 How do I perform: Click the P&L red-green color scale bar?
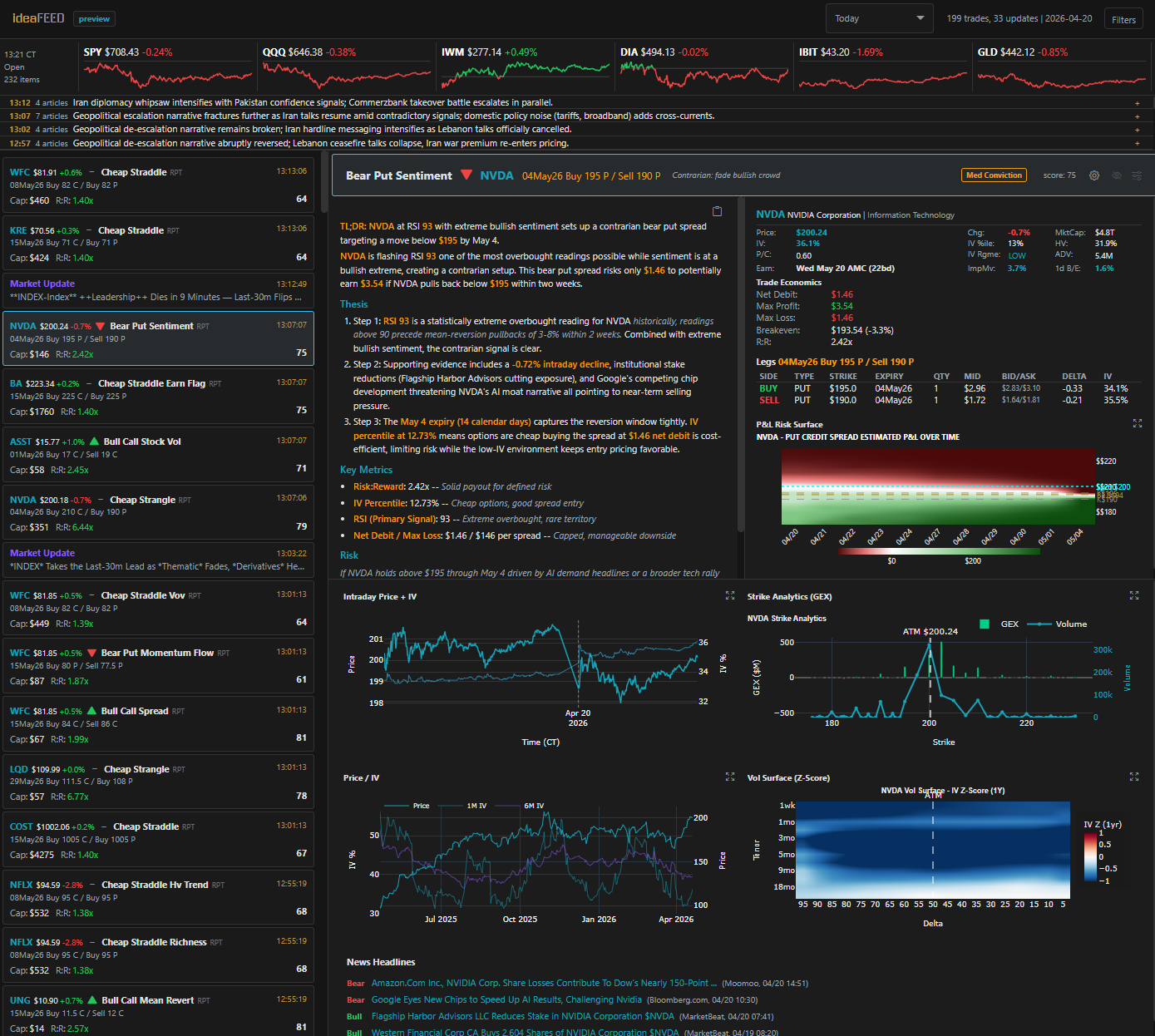939,550
